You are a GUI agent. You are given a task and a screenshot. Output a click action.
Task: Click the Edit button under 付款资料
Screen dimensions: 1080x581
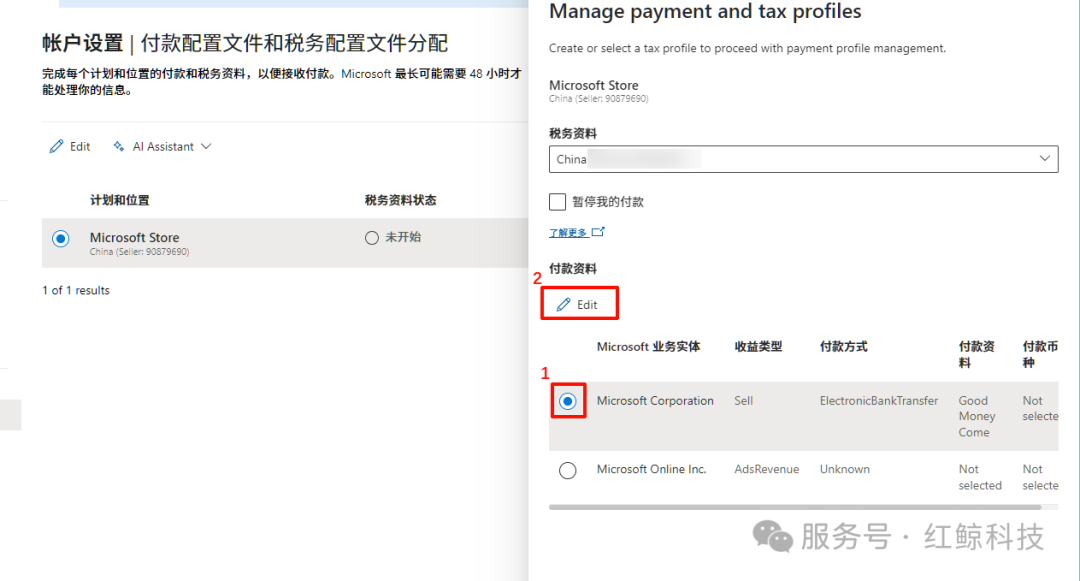click(579, 304)
